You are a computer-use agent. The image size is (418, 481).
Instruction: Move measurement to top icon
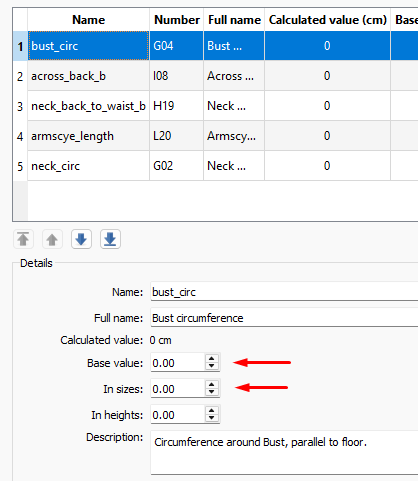tap(23, 239)
